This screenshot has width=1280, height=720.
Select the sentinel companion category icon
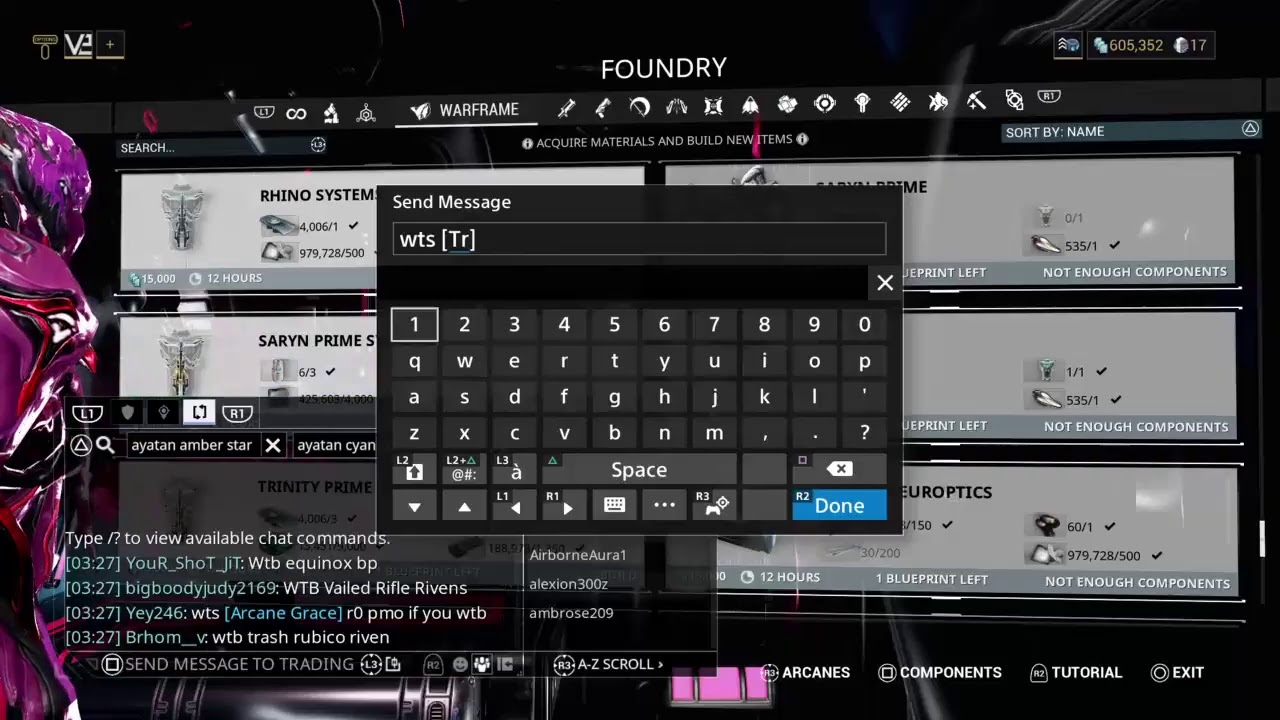[x=713, y=106]
